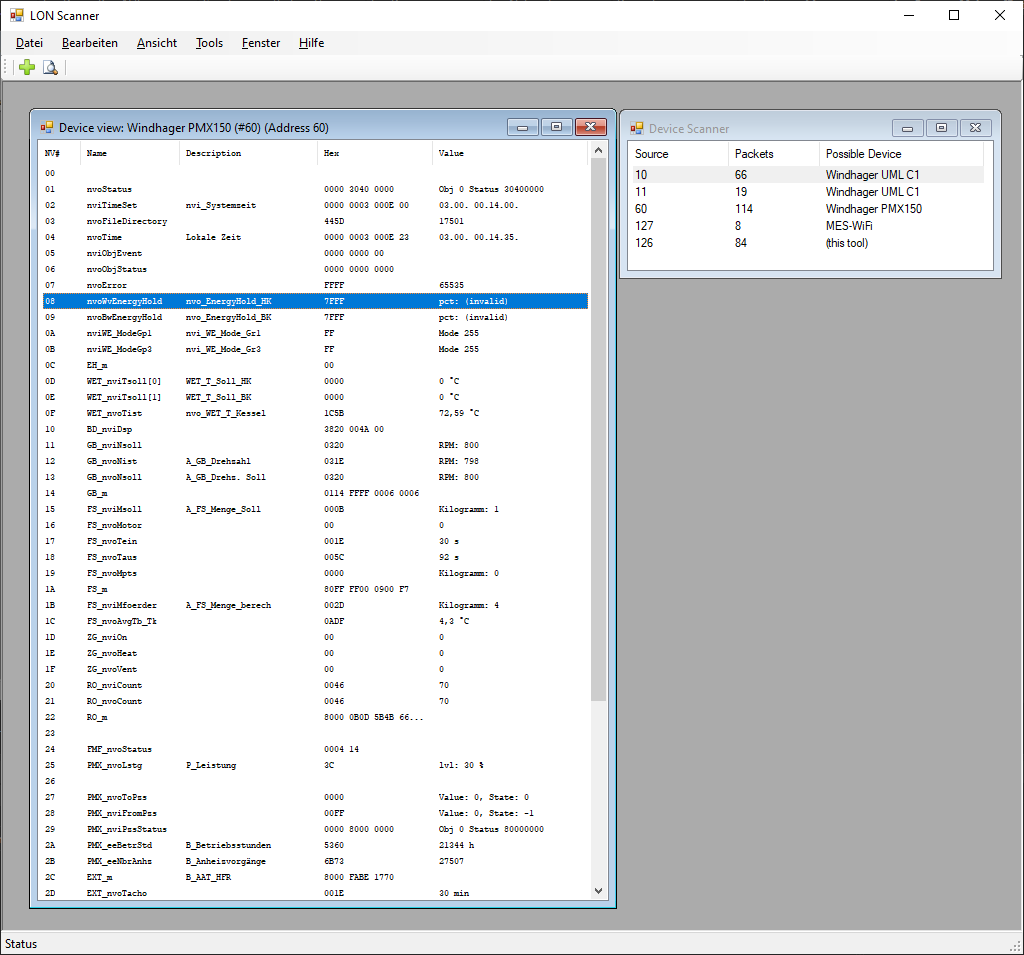This screenshot has width=1024, height=955.
Task: Select the highlighted nvoWvEnergyHold row
Action: point(315,301)
